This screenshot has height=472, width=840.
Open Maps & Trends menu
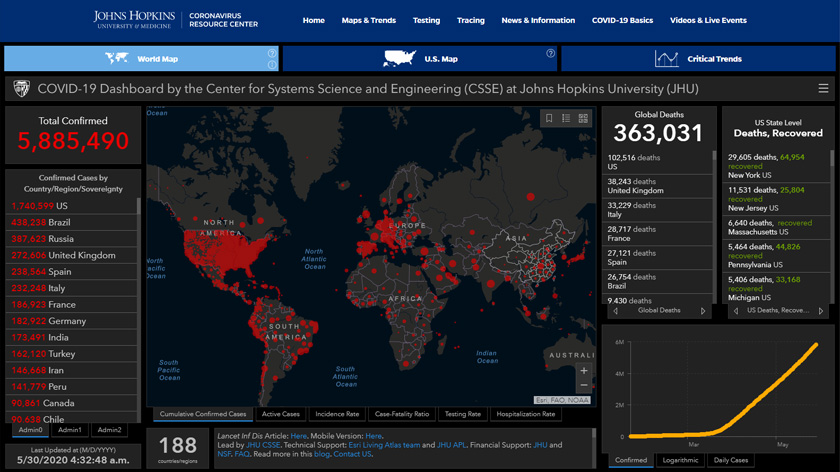point(369,20)
